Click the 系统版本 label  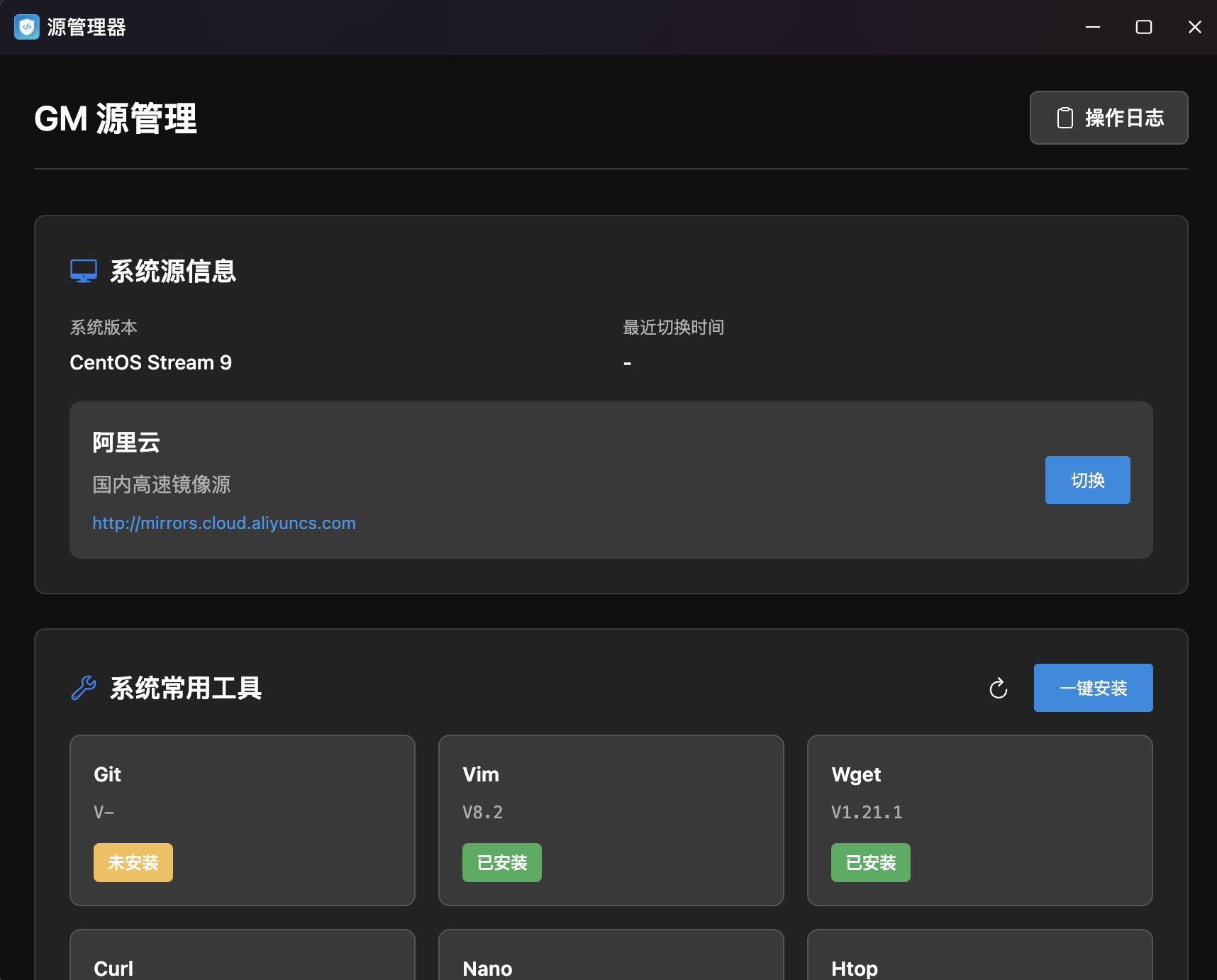[104, 327]
